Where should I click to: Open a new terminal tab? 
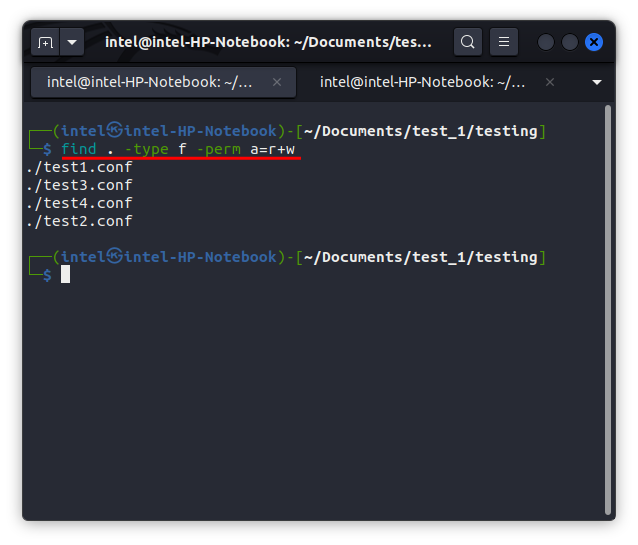45,42
